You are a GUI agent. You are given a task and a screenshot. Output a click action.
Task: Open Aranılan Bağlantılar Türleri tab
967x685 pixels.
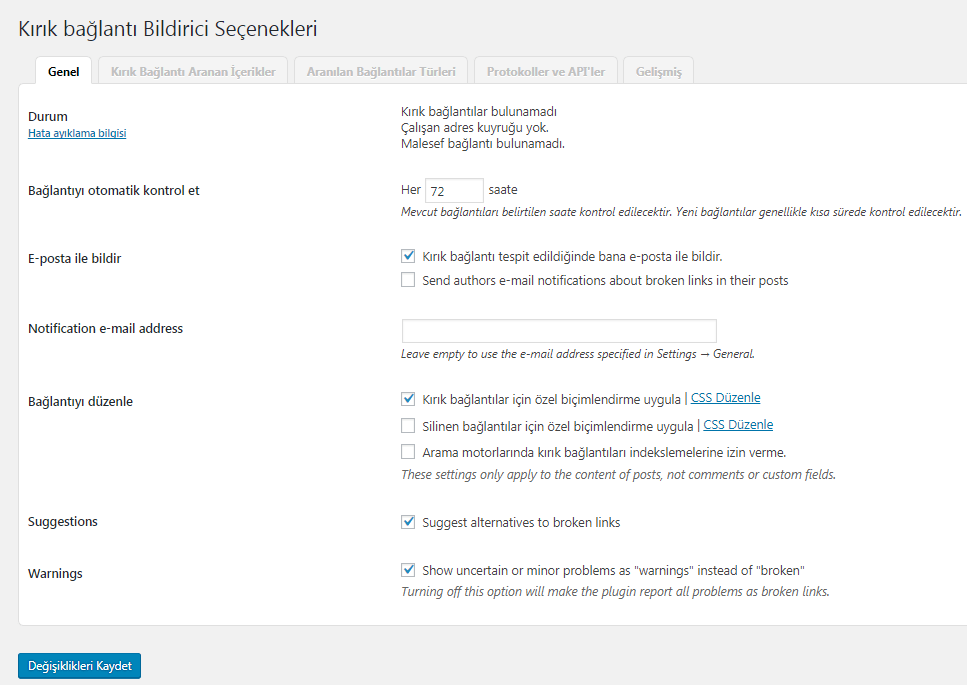[381, 71]
